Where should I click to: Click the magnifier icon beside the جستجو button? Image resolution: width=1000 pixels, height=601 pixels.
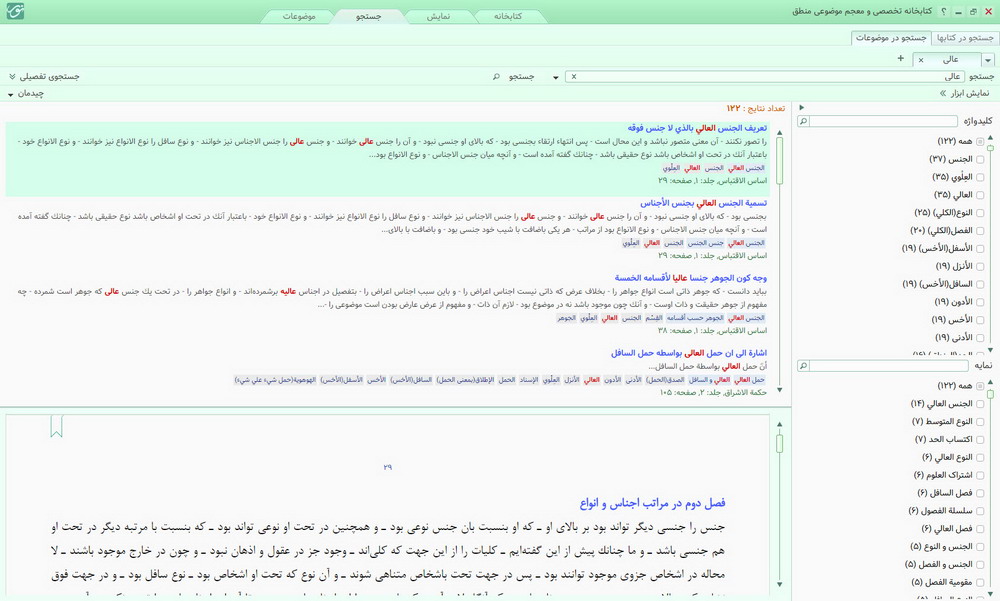(496, 77)
